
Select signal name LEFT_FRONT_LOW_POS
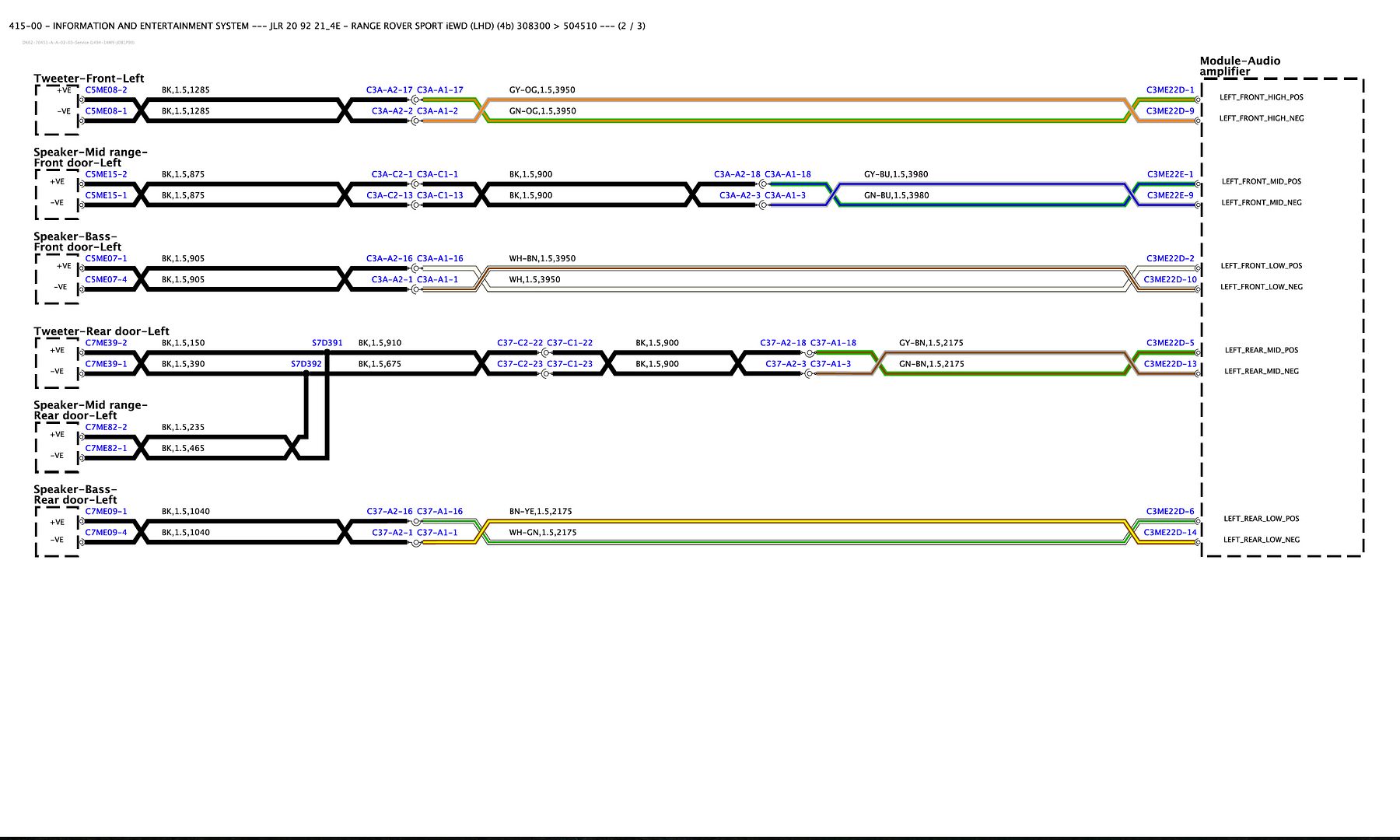coord(1262,265)
